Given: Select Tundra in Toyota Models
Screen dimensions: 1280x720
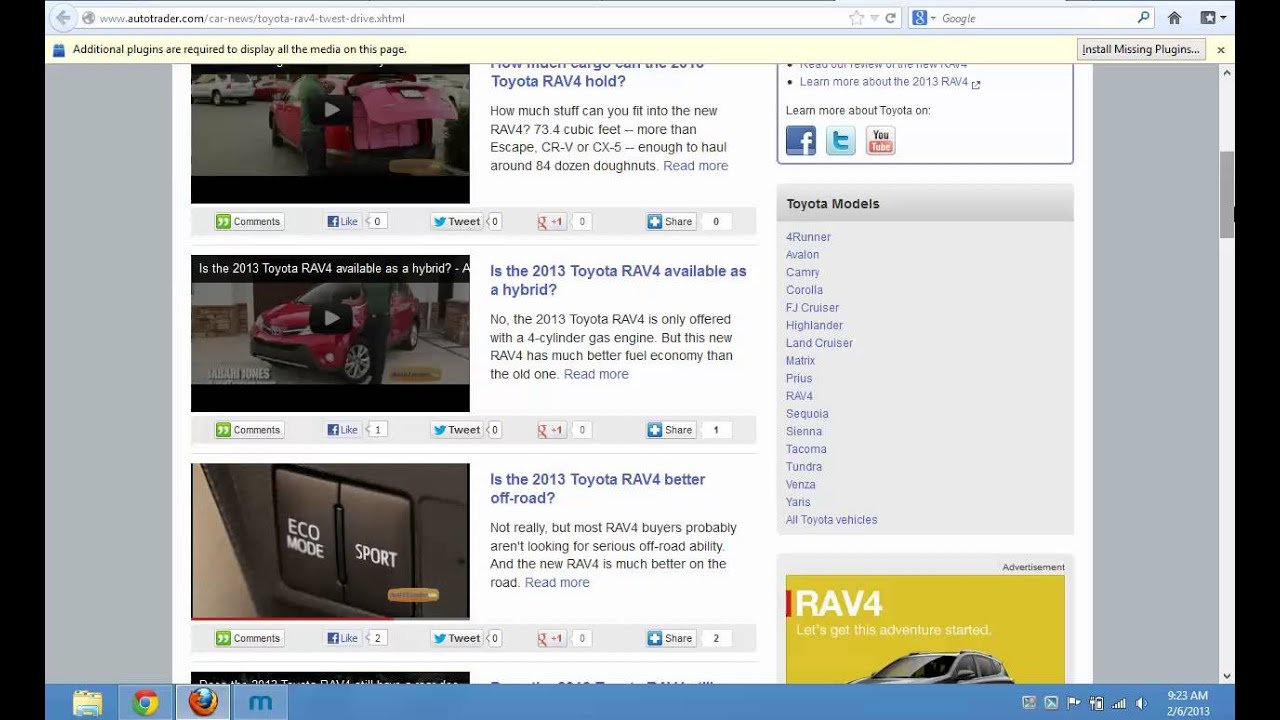Looking at the screenshot, I should click(804, 467).
